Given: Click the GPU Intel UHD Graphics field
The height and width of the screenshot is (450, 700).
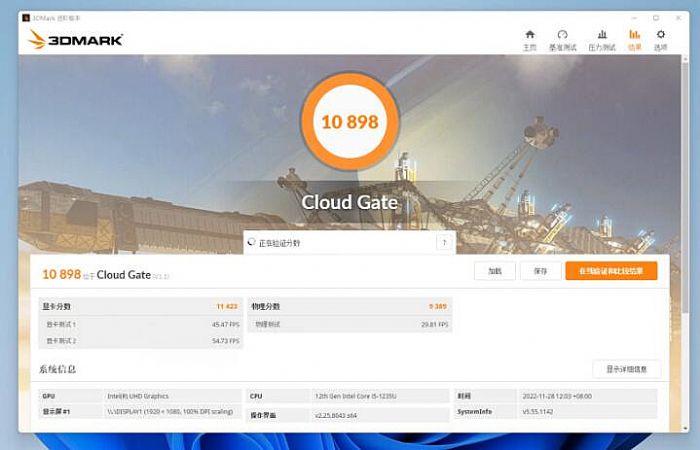Looking at the screenshot, I should 140,396.
